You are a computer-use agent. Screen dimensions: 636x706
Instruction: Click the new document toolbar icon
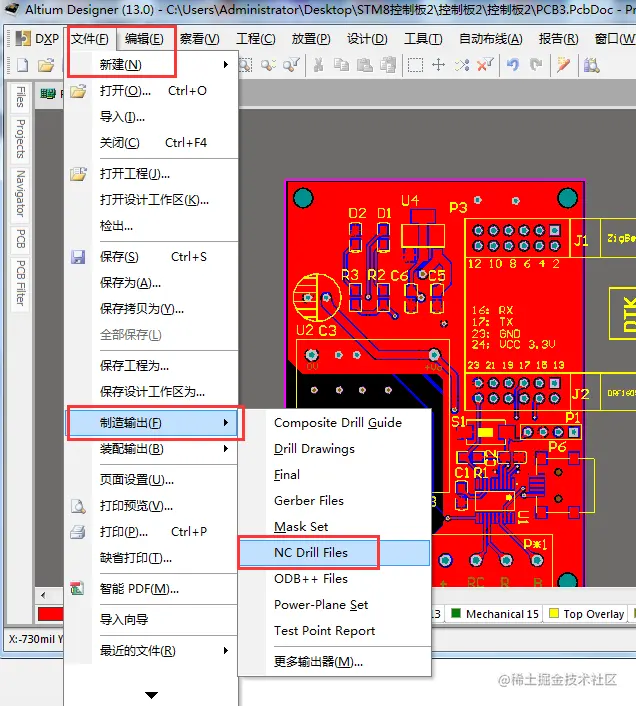(23, 65)
